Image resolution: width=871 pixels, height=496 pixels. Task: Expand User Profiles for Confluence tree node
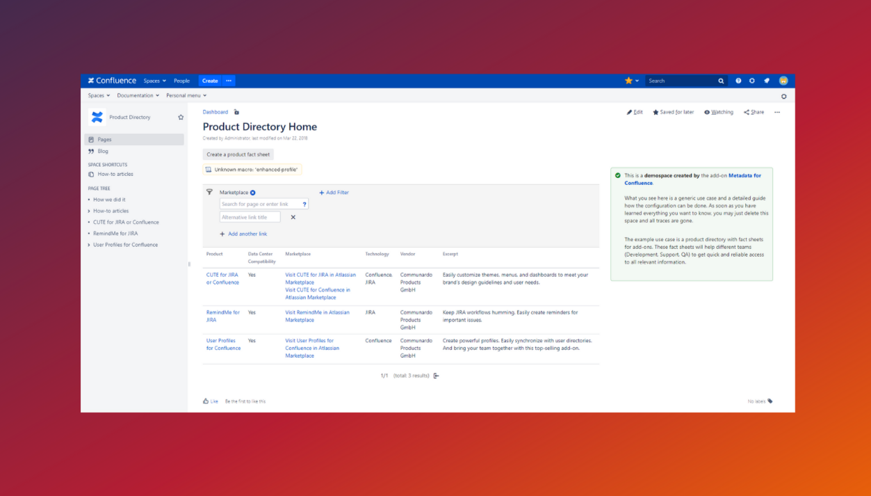click(89, 245)
